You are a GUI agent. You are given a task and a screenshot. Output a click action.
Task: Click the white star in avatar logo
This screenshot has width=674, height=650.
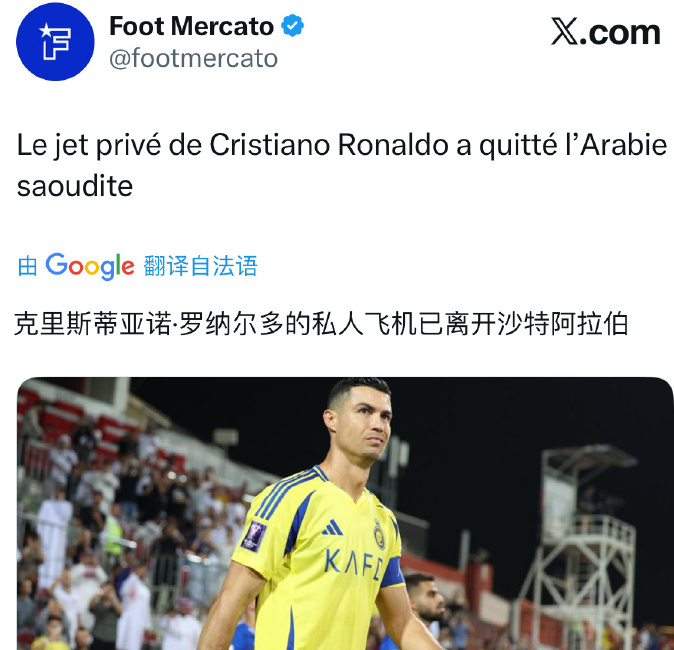coord(46,30)
